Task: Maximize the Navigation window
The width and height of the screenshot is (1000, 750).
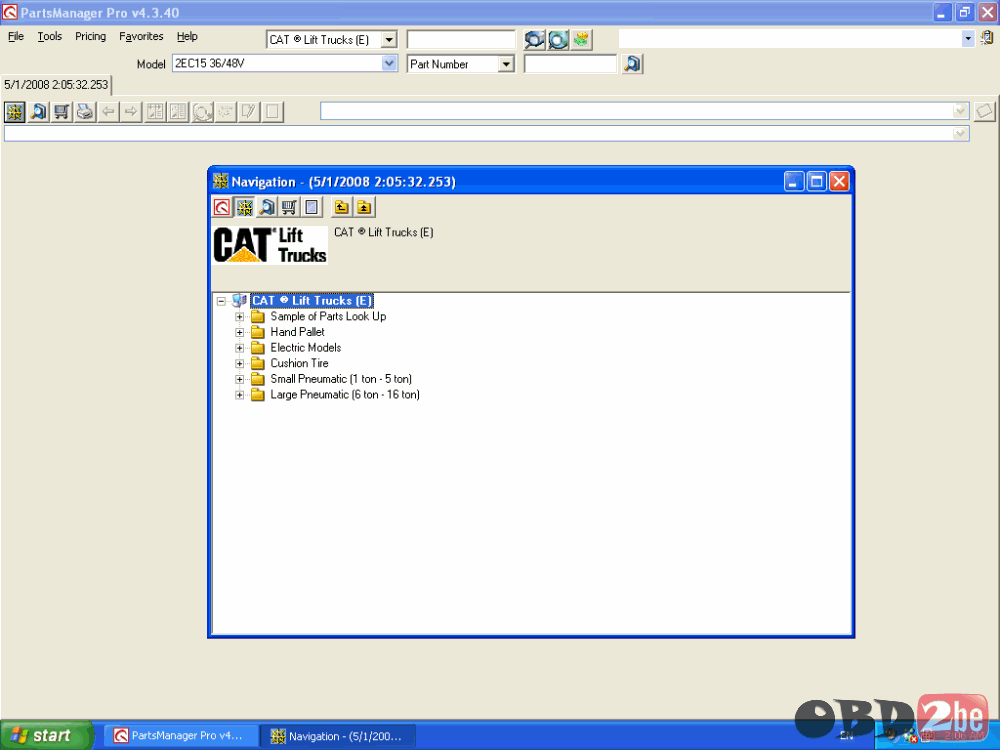Action: [816, 182]
